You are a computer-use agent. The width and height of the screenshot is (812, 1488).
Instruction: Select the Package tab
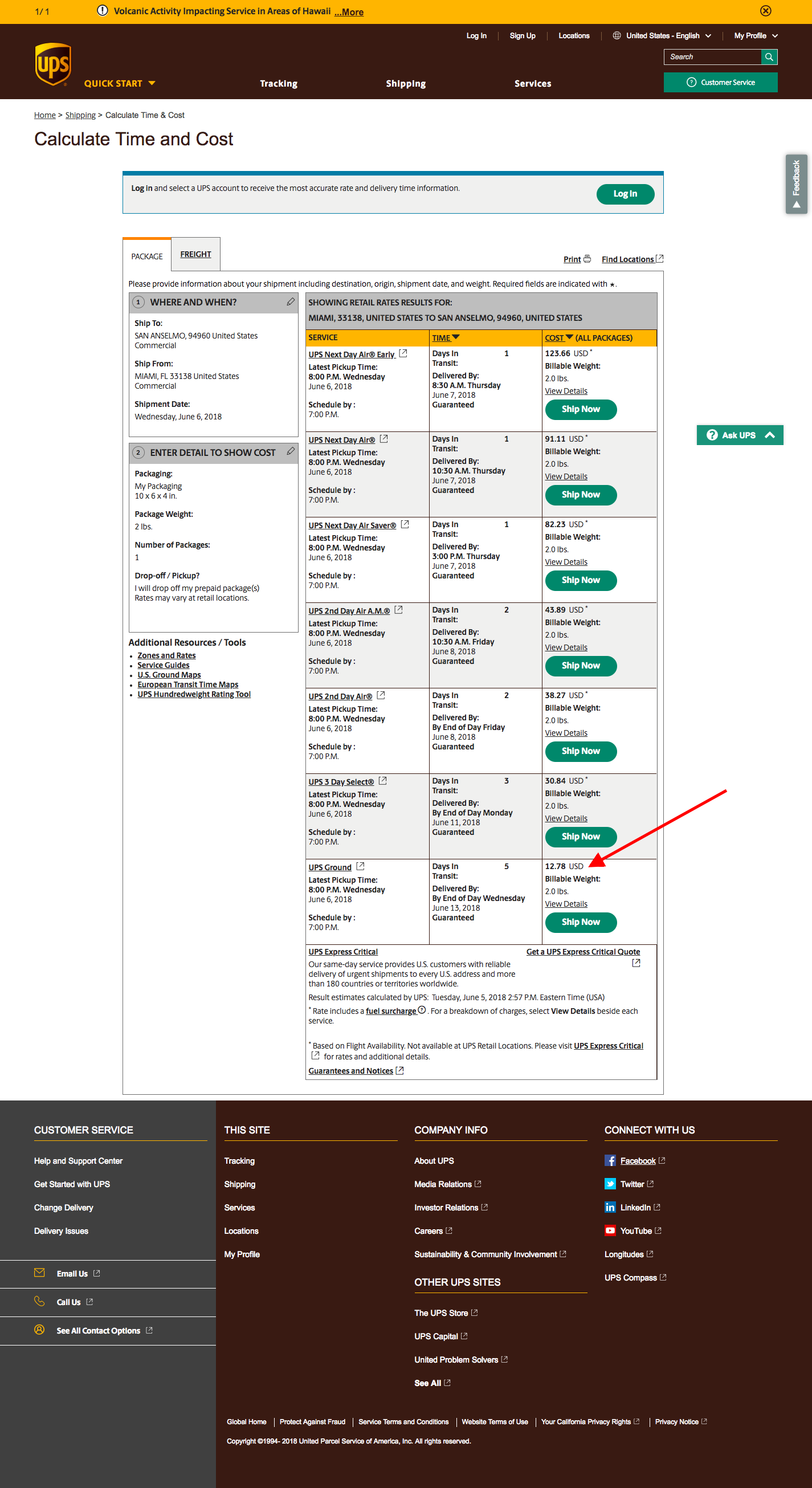pos(146,256)
